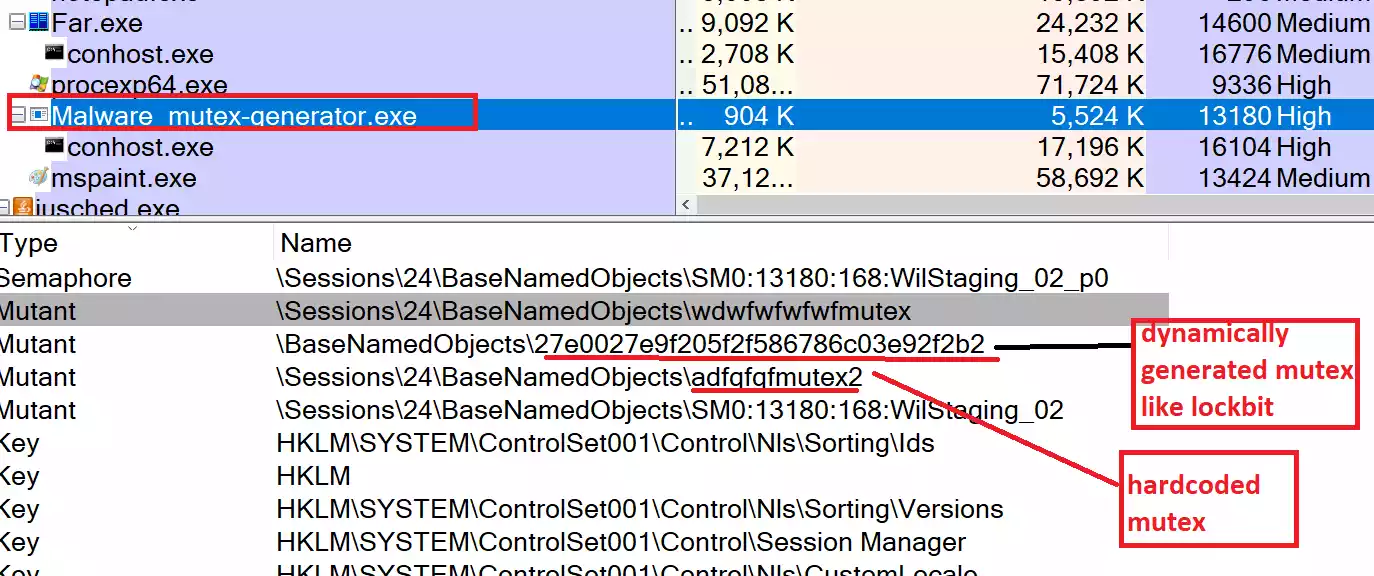Screen dimensions: 1374x576
Task: Select the wdwfwfwfmutex Mutant handle
Action: pyautogui.click(x=584, y=310)
